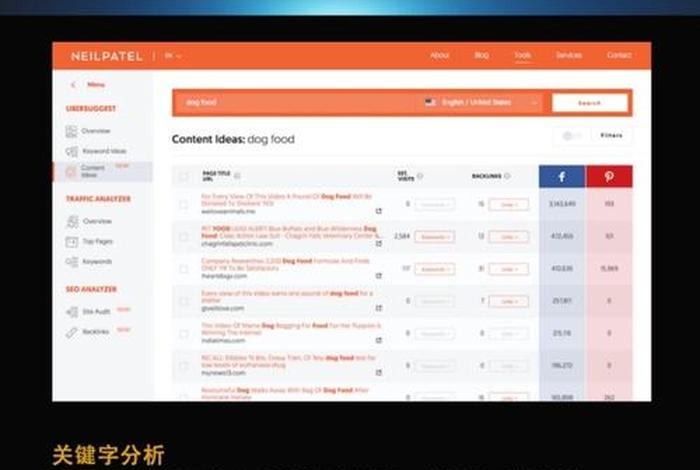This screenshot has height=470, width=700.
Task: Check the RECALL row checkbox
Action: coord(183,366)
